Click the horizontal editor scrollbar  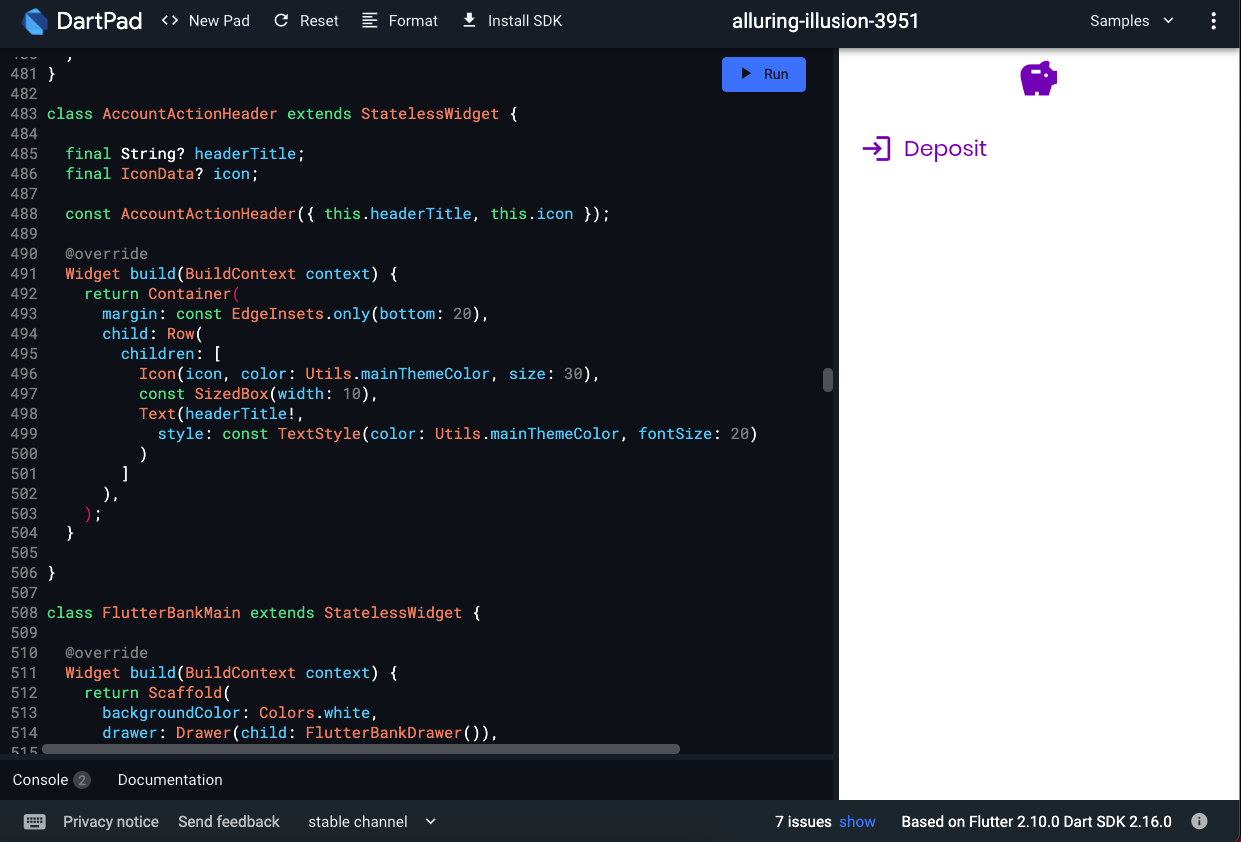coord(360,748)
